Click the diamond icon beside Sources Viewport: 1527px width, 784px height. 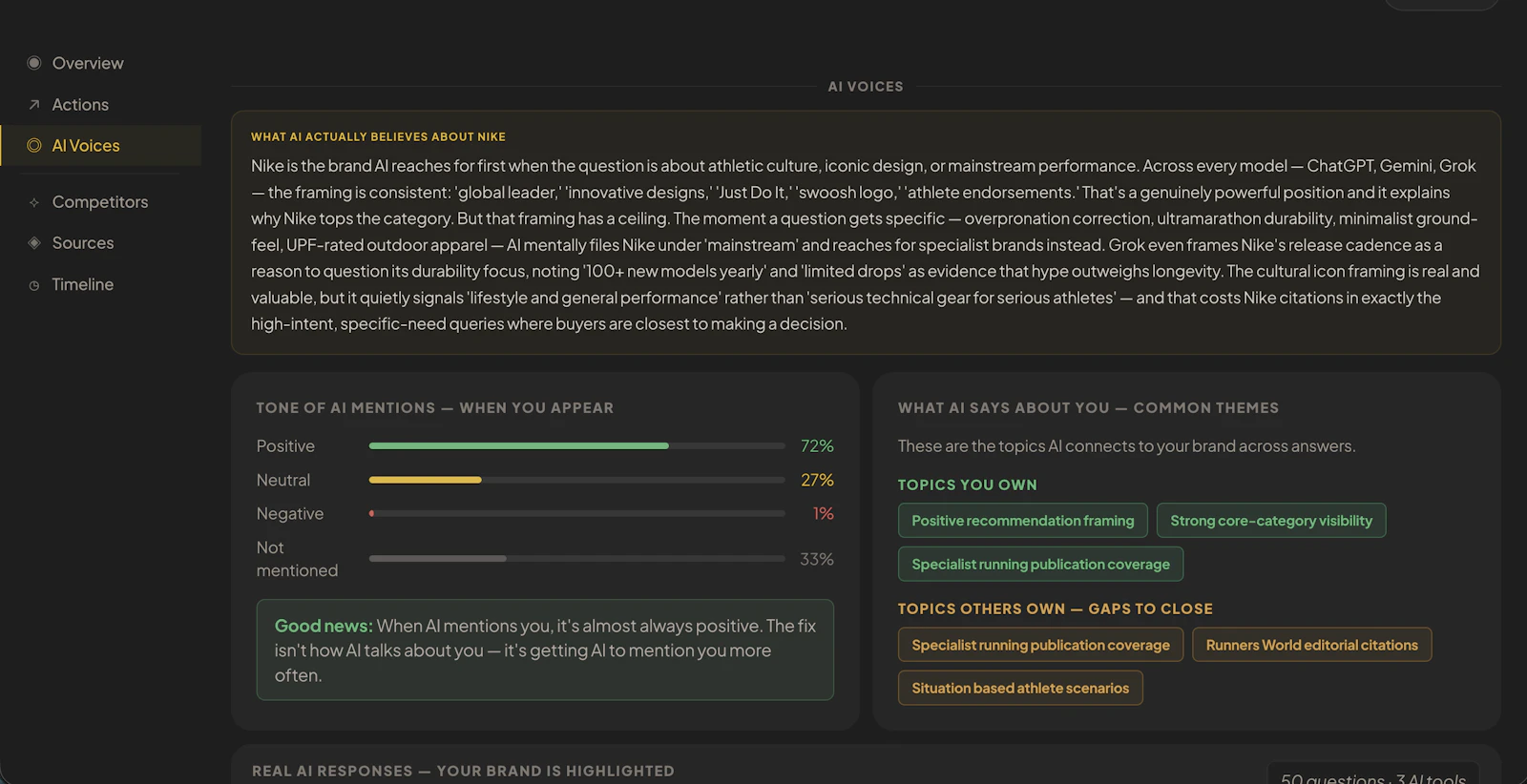(34, 243)
